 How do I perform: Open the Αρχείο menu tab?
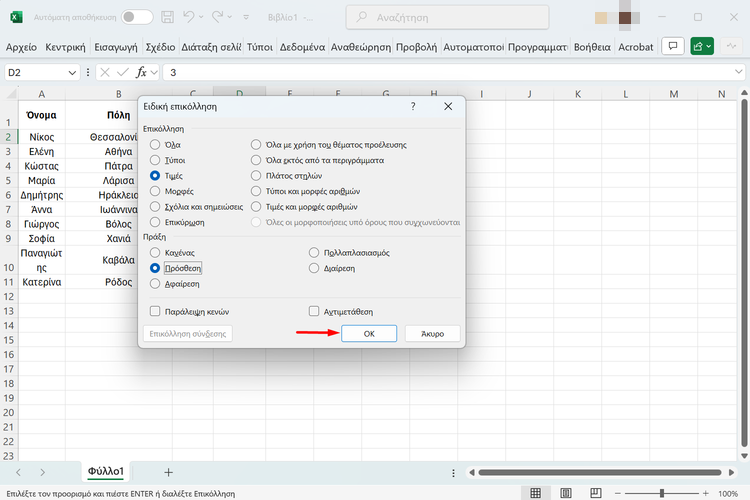point(21,47)
